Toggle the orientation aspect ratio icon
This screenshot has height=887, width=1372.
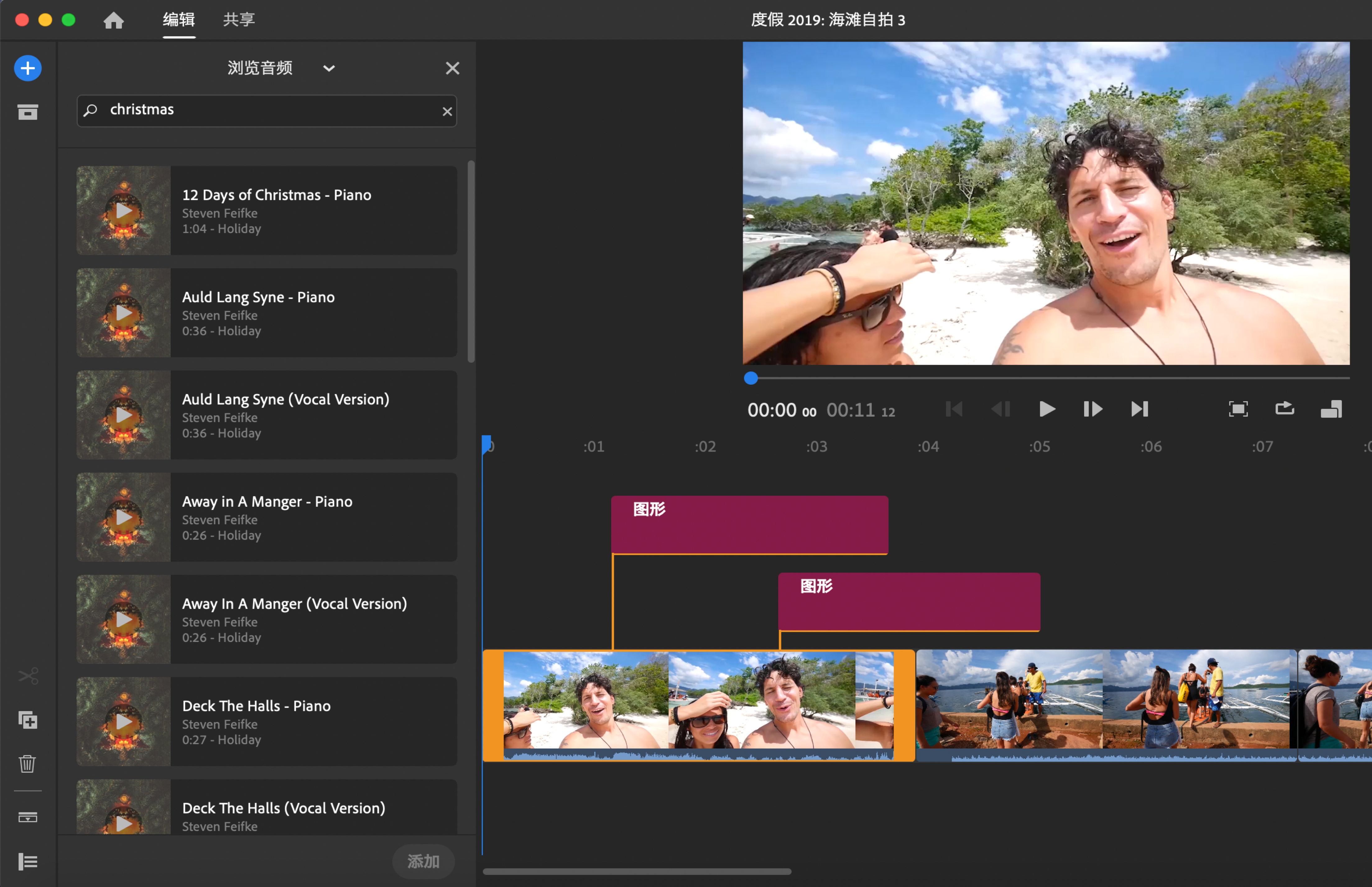coord(1331,409)
